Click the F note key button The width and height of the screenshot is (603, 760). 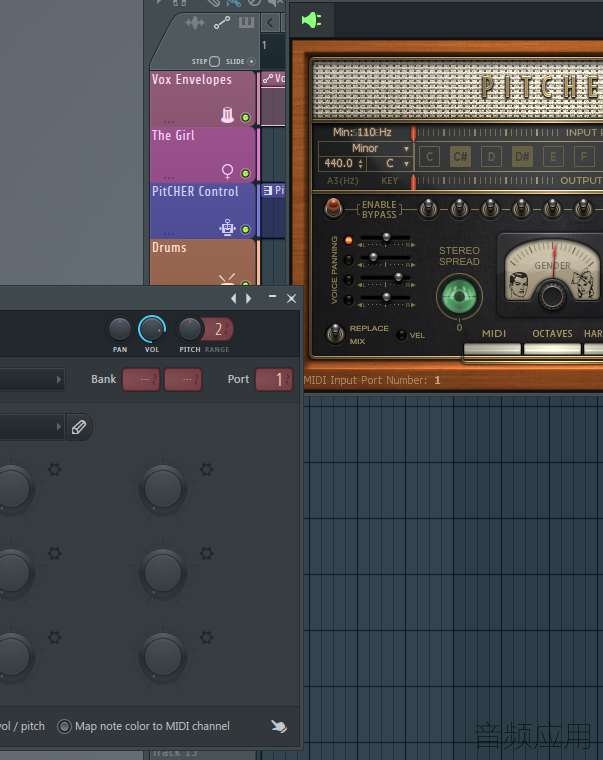tap(584, 157)
